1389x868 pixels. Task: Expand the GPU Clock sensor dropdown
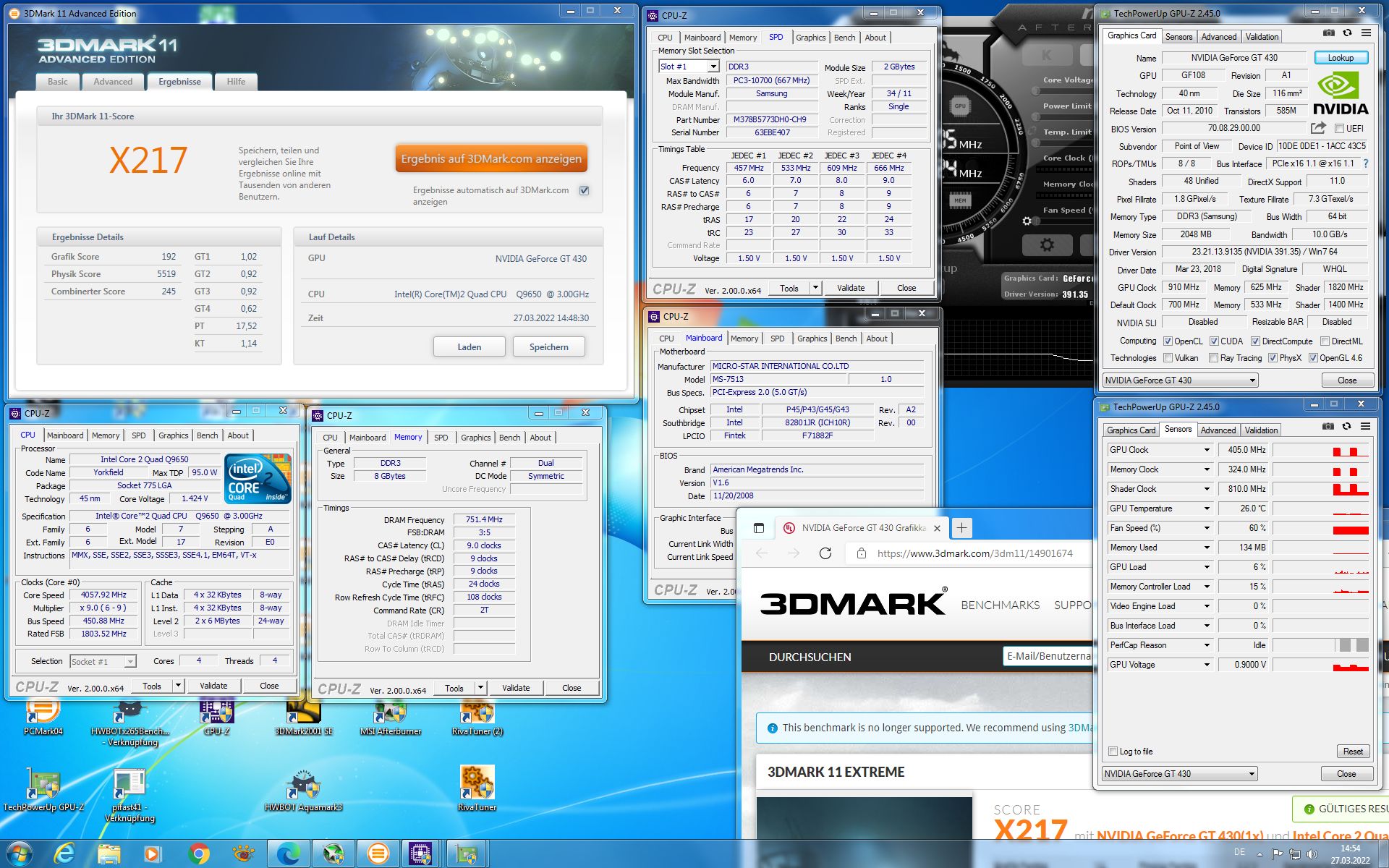click(1207, 450)
